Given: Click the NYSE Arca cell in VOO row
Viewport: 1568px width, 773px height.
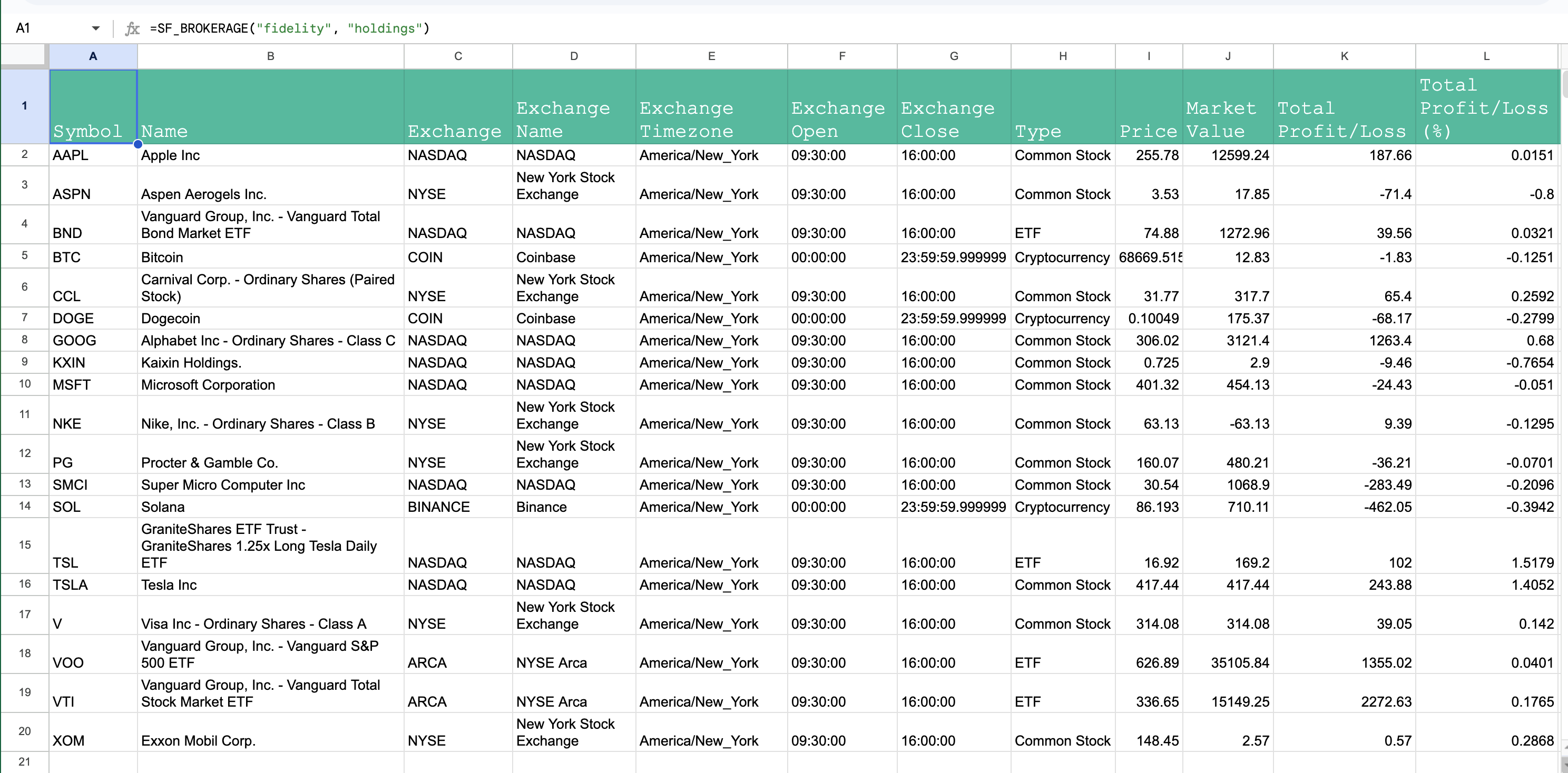Looking at the screenshot, I should pyautogui.click(x=574, y=654).
